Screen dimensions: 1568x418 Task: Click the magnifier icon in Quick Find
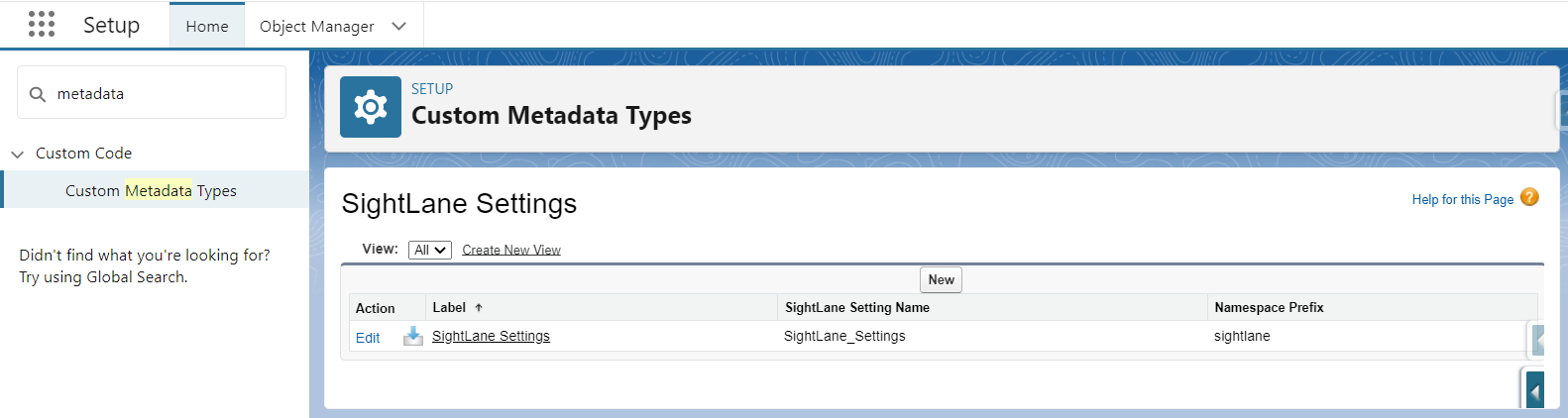(x=38, y=94)
